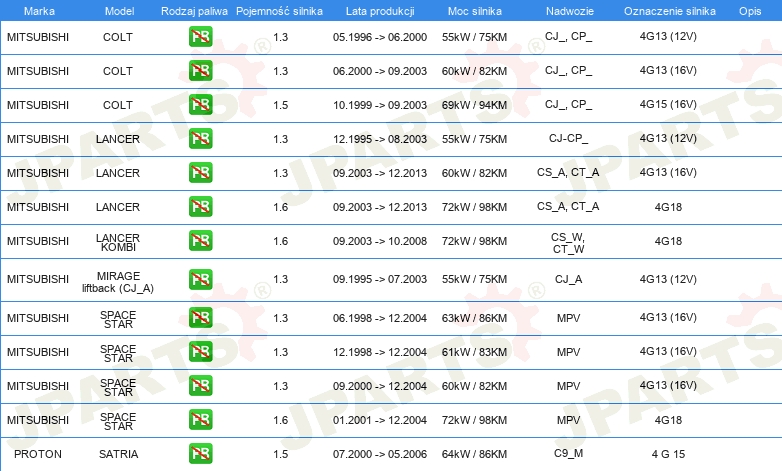This screenshot has width=782, height=471.
Task: Select fuel icon in SPACE STAR 61kW row
Action: 200,352
